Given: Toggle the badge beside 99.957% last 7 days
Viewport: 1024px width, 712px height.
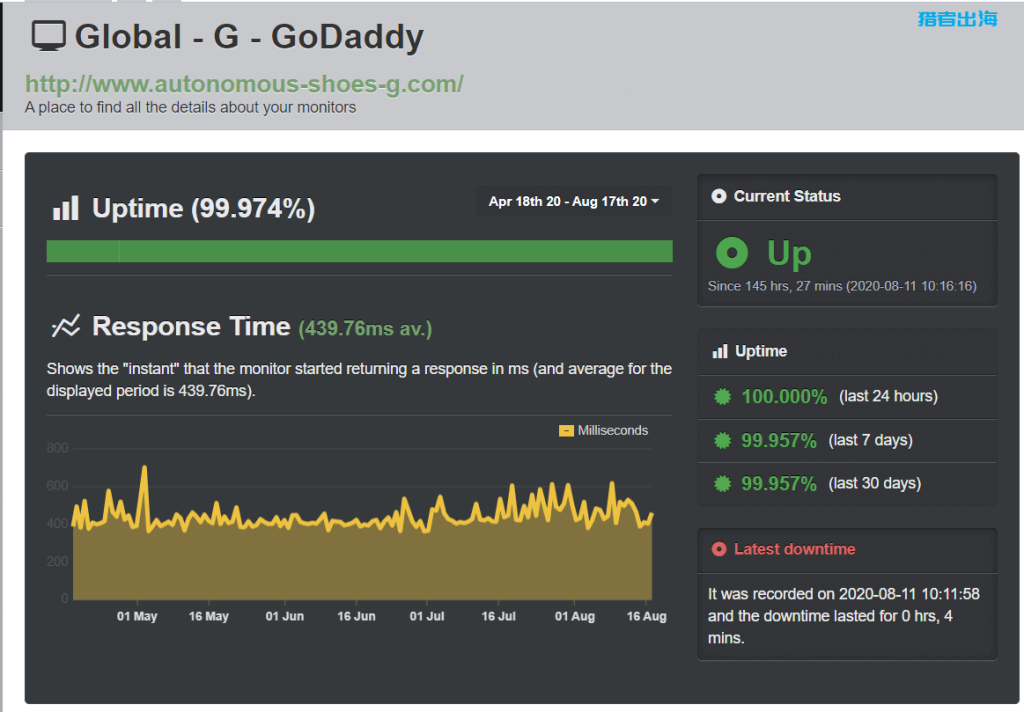Looking at the screenshot, I should click(720, 440).
